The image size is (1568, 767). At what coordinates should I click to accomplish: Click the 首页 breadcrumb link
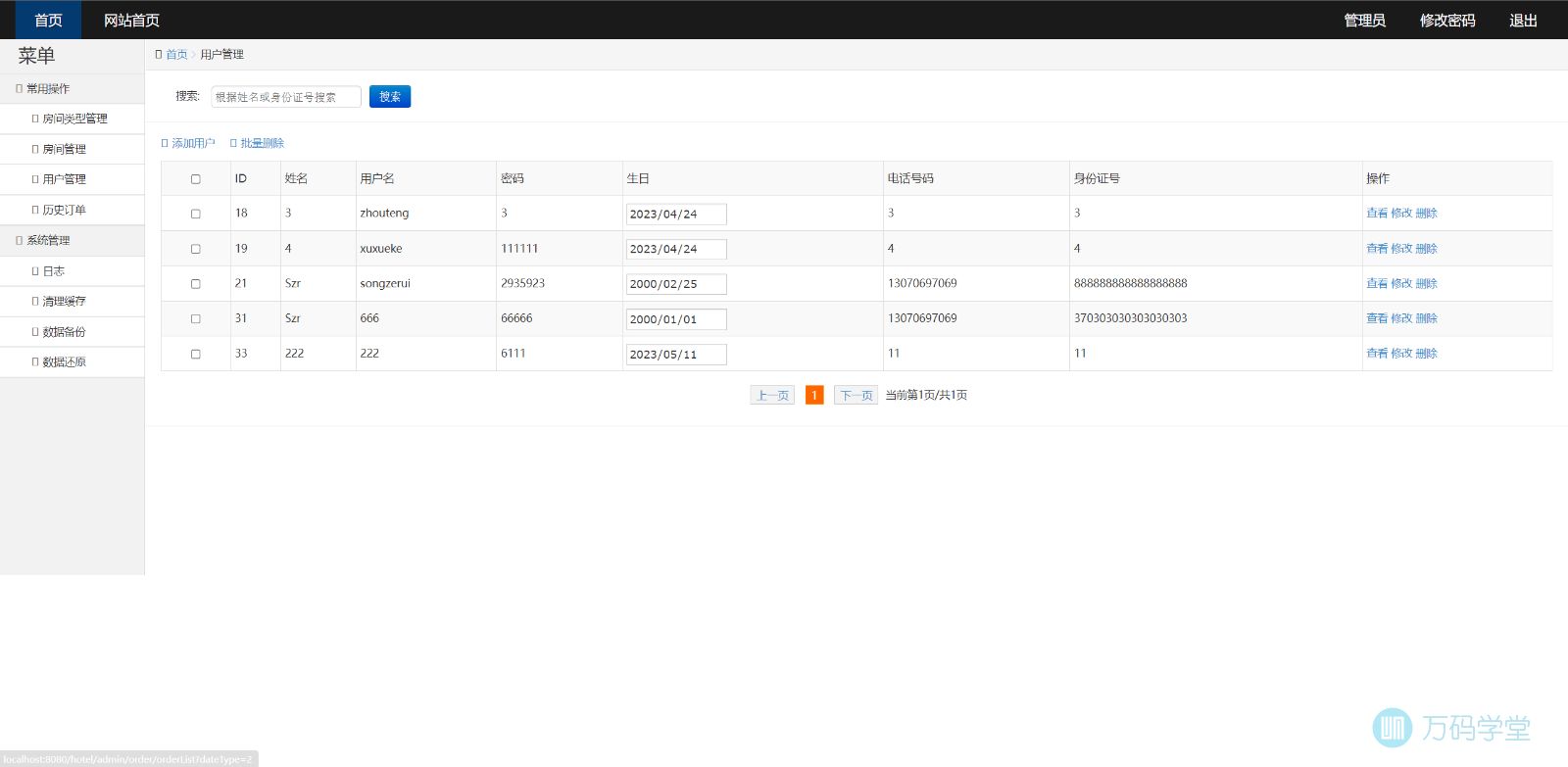coord(176,55)
